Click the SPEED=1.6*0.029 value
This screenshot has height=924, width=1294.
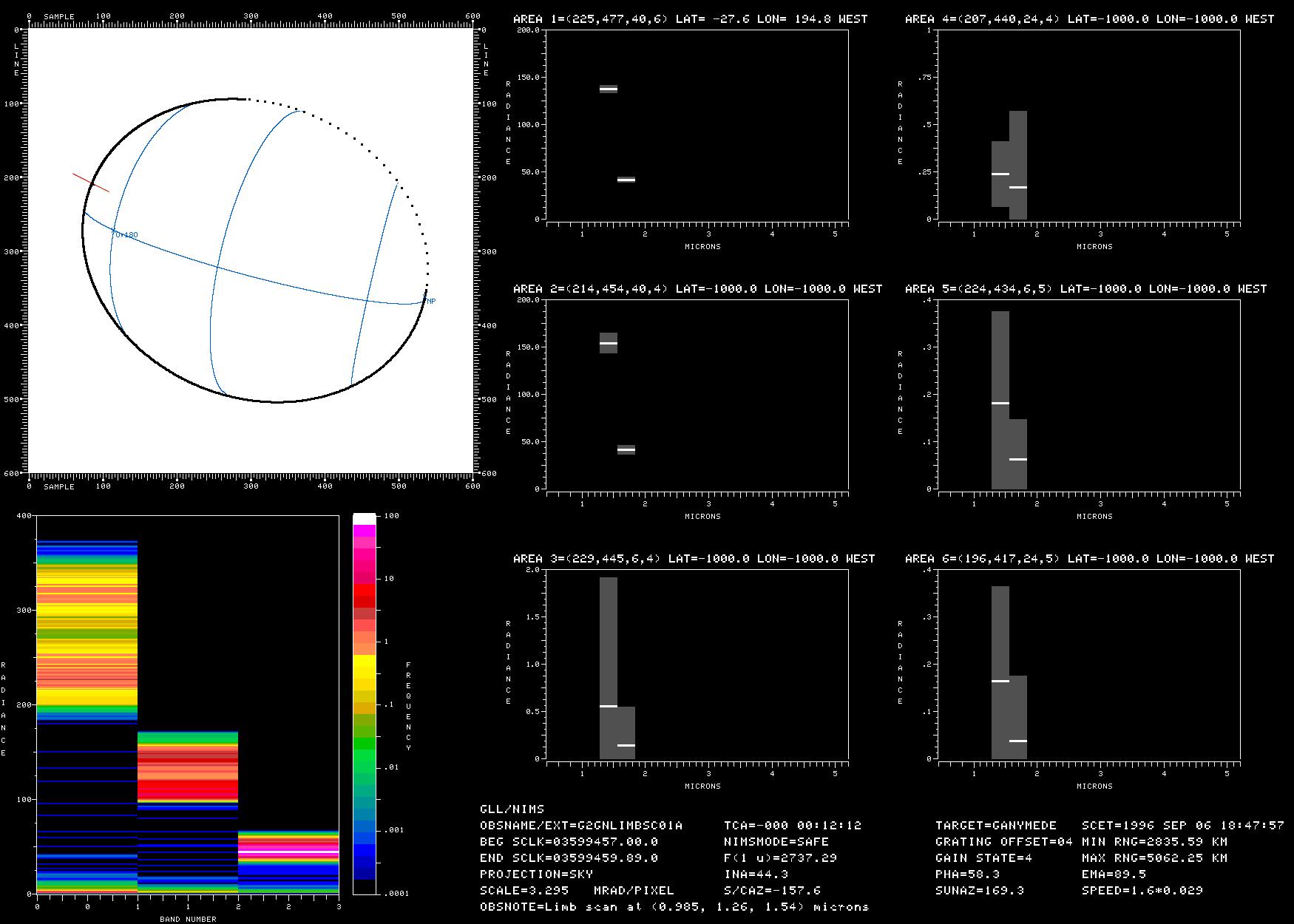click(x=1142, y=891)
